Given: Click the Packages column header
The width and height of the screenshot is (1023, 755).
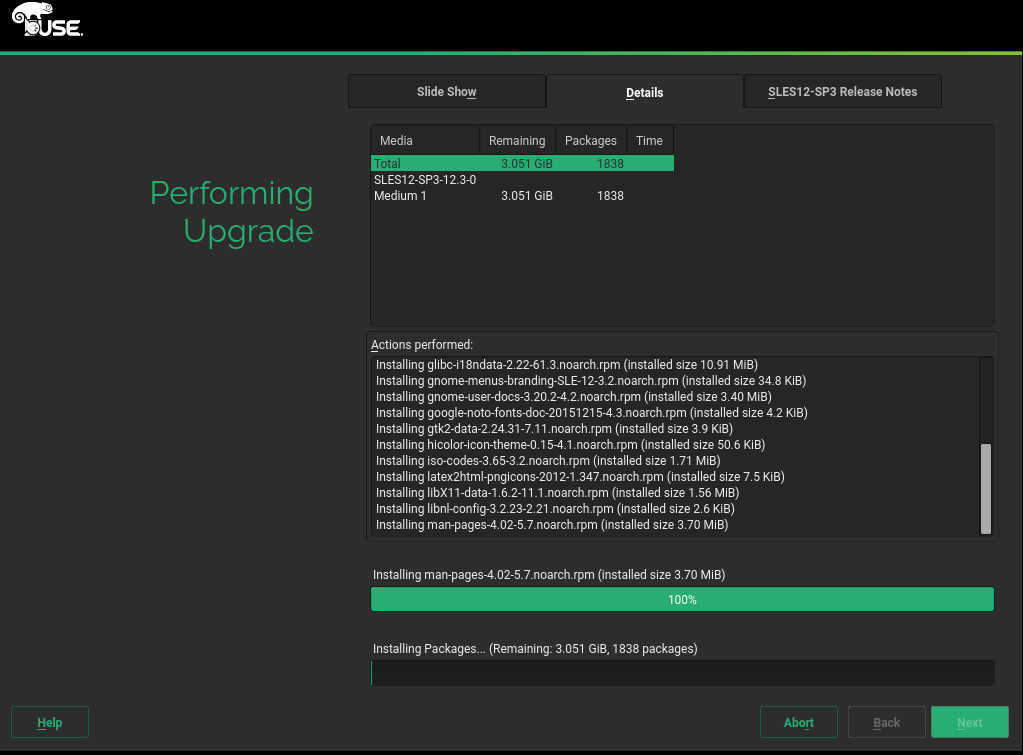Looking at the screenshot, I should tap(590, 140).
